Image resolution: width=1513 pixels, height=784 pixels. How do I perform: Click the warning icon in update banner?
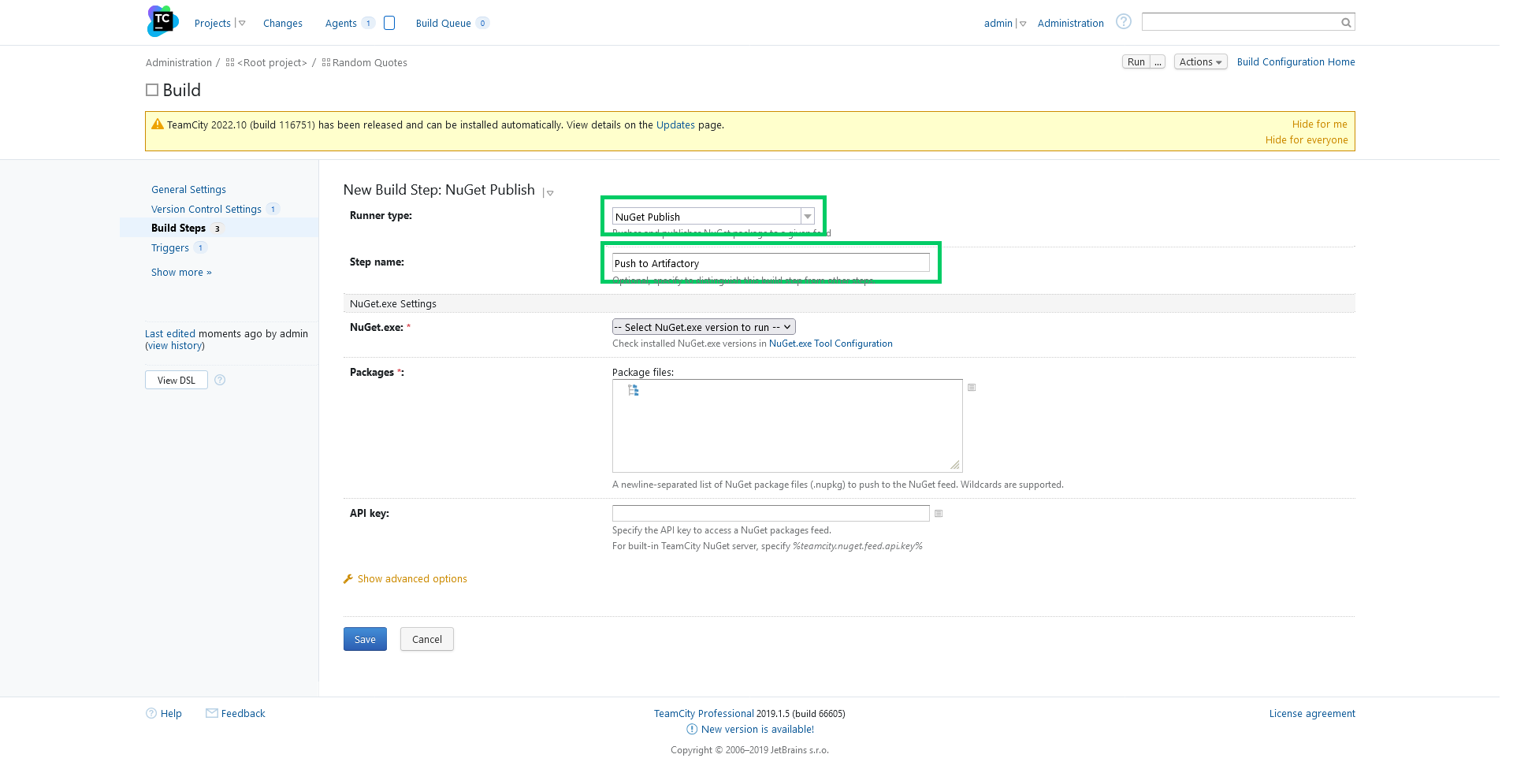pyautogui.click(x=158, y=124)
